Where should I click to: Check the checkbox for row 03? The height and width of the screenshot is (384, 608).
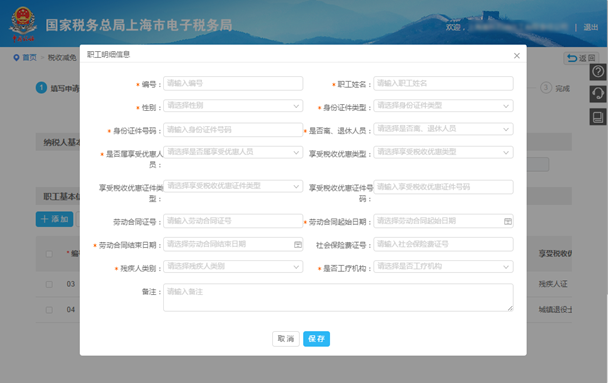tap(49, 284)
